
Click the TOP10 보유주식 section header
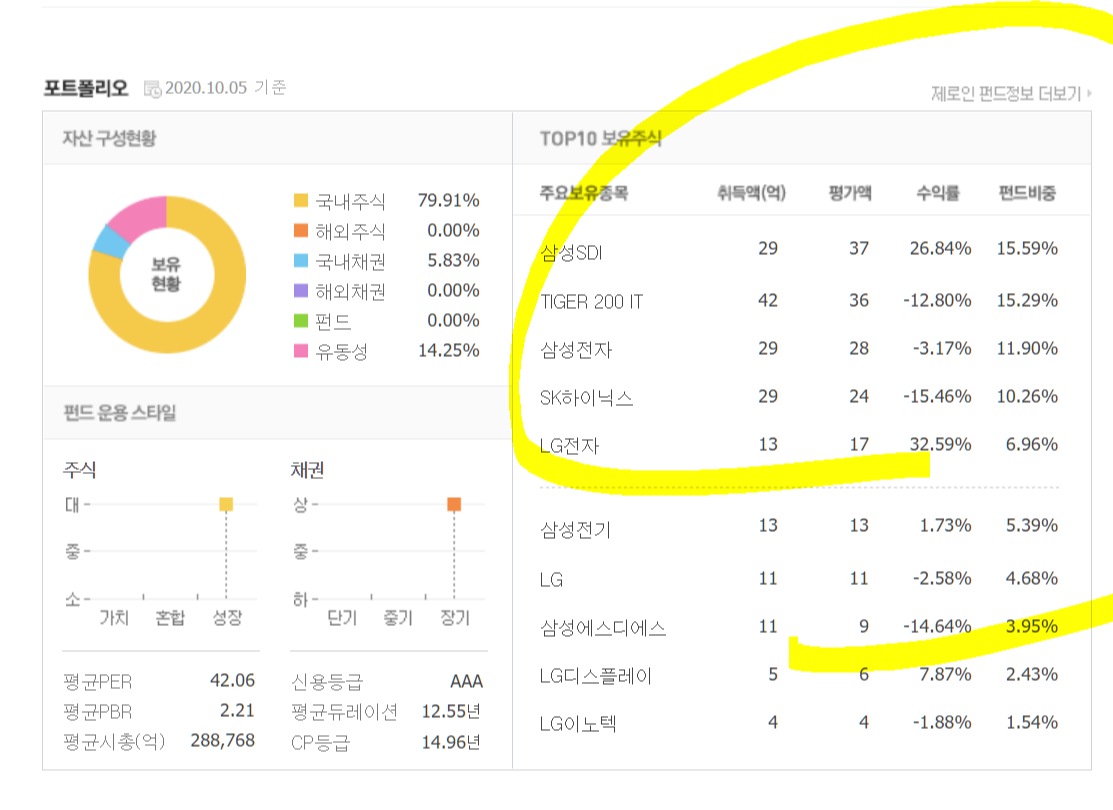601,138
